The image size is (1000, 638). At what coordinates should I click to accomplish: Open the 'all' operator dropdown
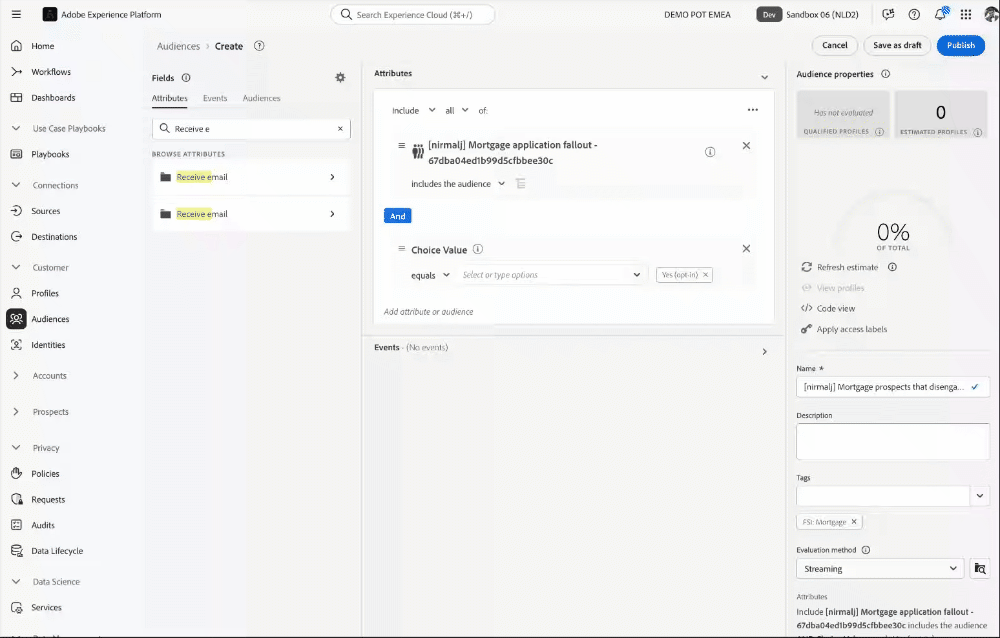pyautogui.click(x=457, y=110)
